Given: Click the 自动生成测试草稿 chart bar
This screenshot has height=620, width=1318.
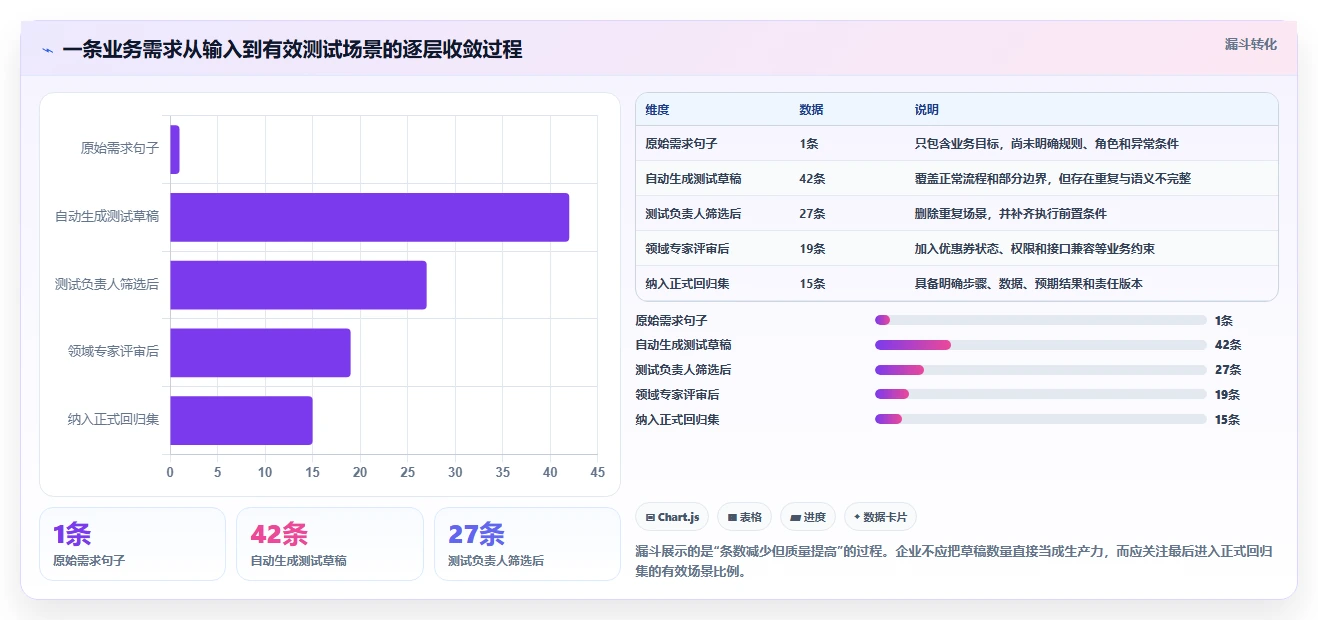Looking at the screenshot, I should pos(369,217).
